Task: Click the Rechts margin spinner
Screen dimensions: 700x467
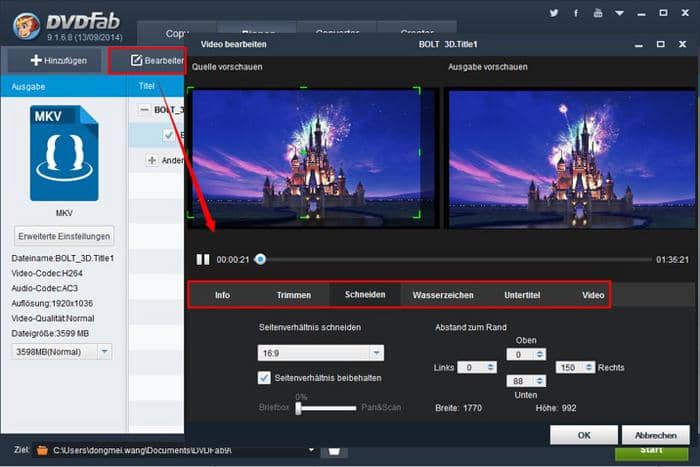Action: click(x=589, y=367)
